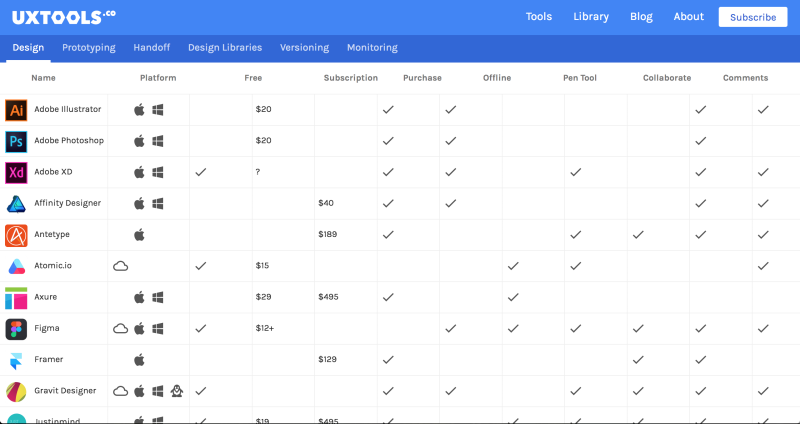Screen dimensions: 800x424
Task: Click the $20 price in Adobe Illustrator row
Action: click(264, 109)
